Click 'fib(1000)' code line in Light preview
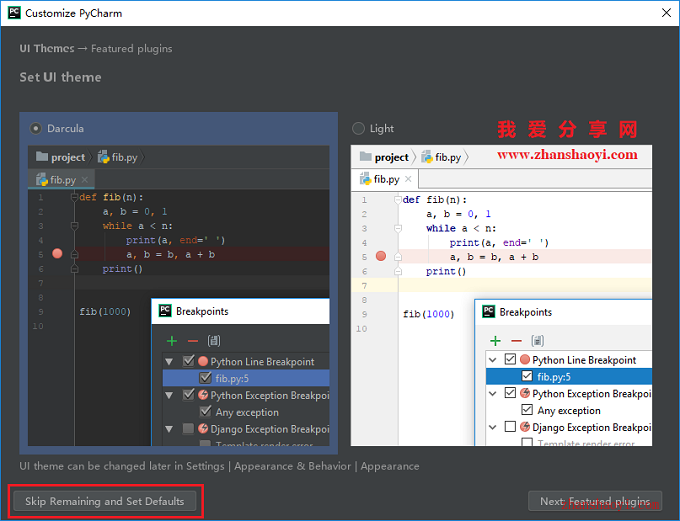 pyautogui.click(x=428, y=314)
